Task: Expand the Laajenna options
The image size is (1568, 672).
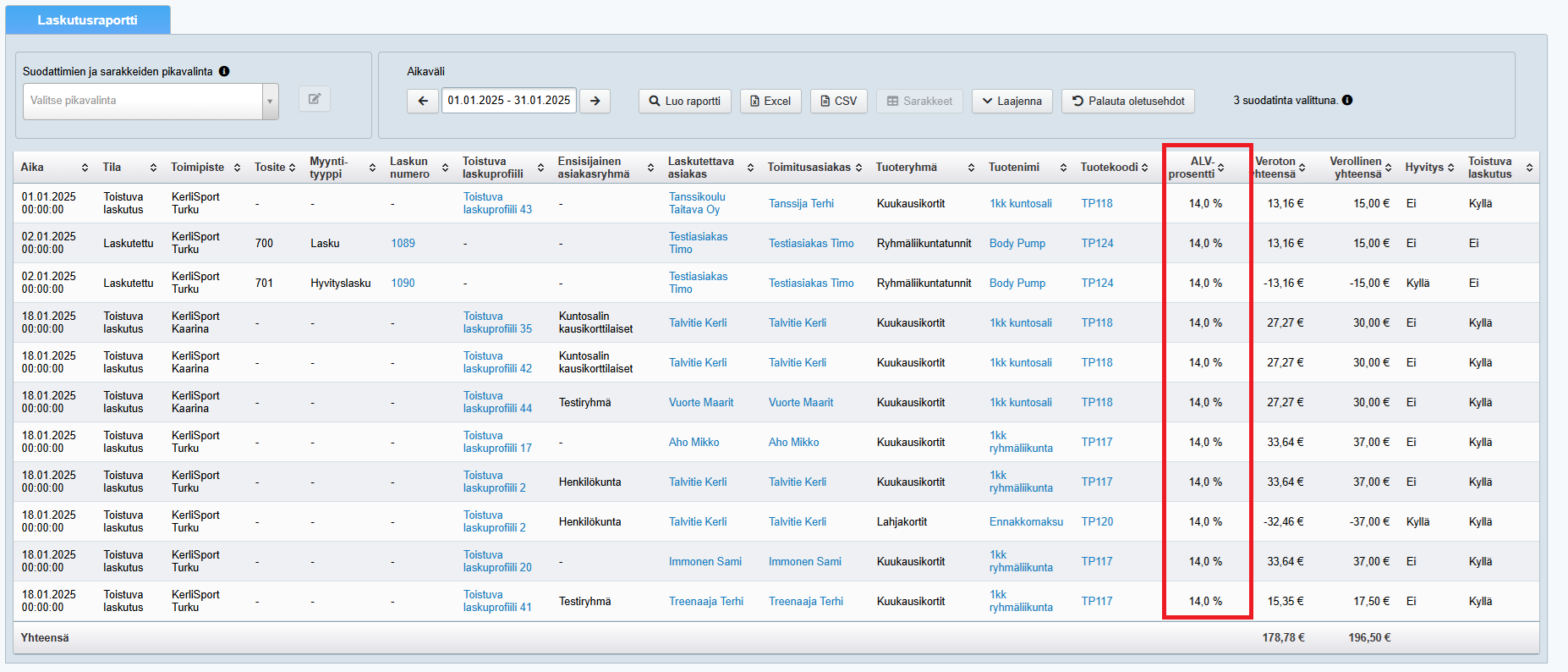Action: pos(1012,101)
